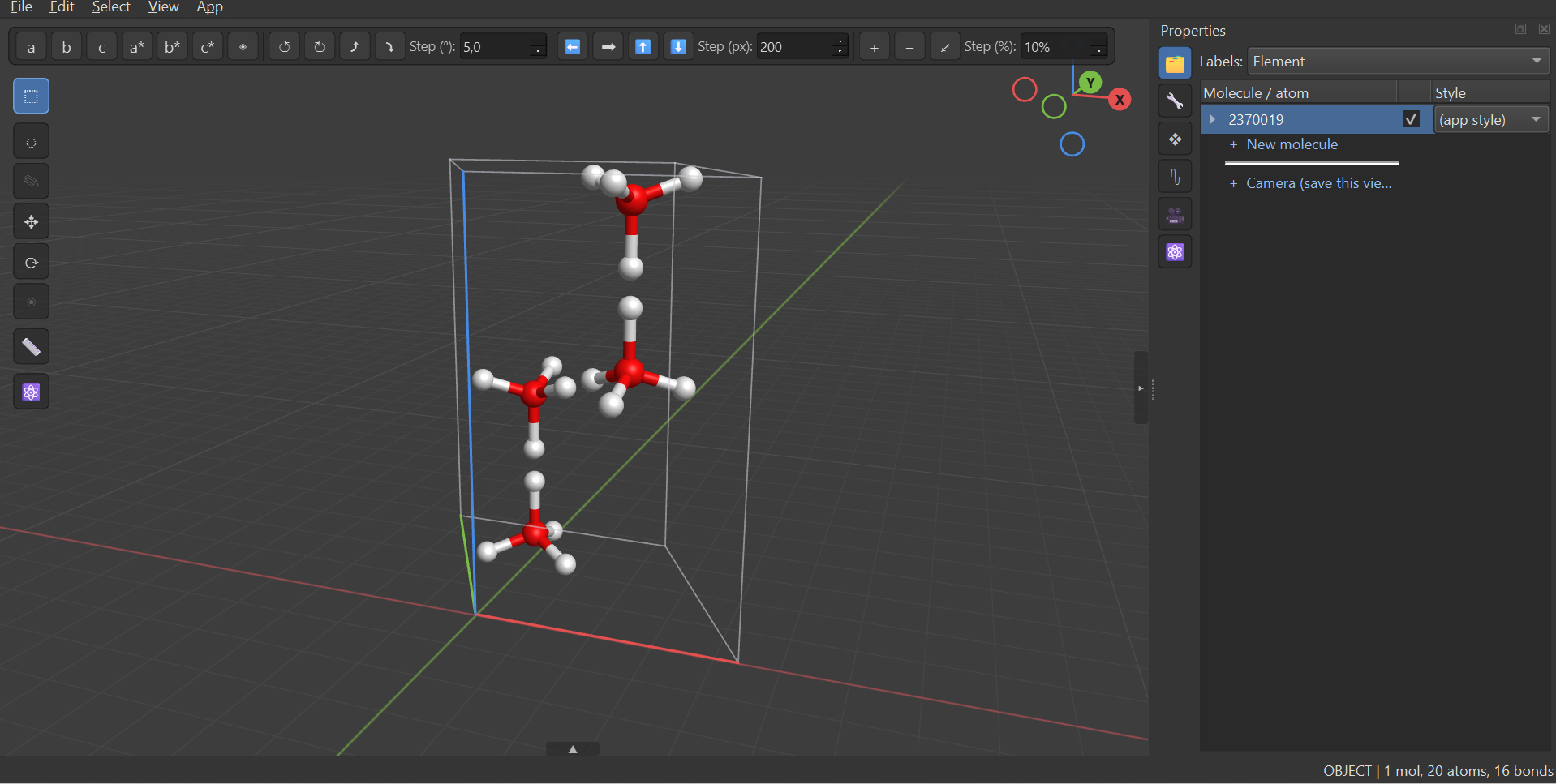The height and width of the screenshot is (784, 1556).
Task: Open the four-diamonds symmetry tab
Action: click(x=1175, y=139)
